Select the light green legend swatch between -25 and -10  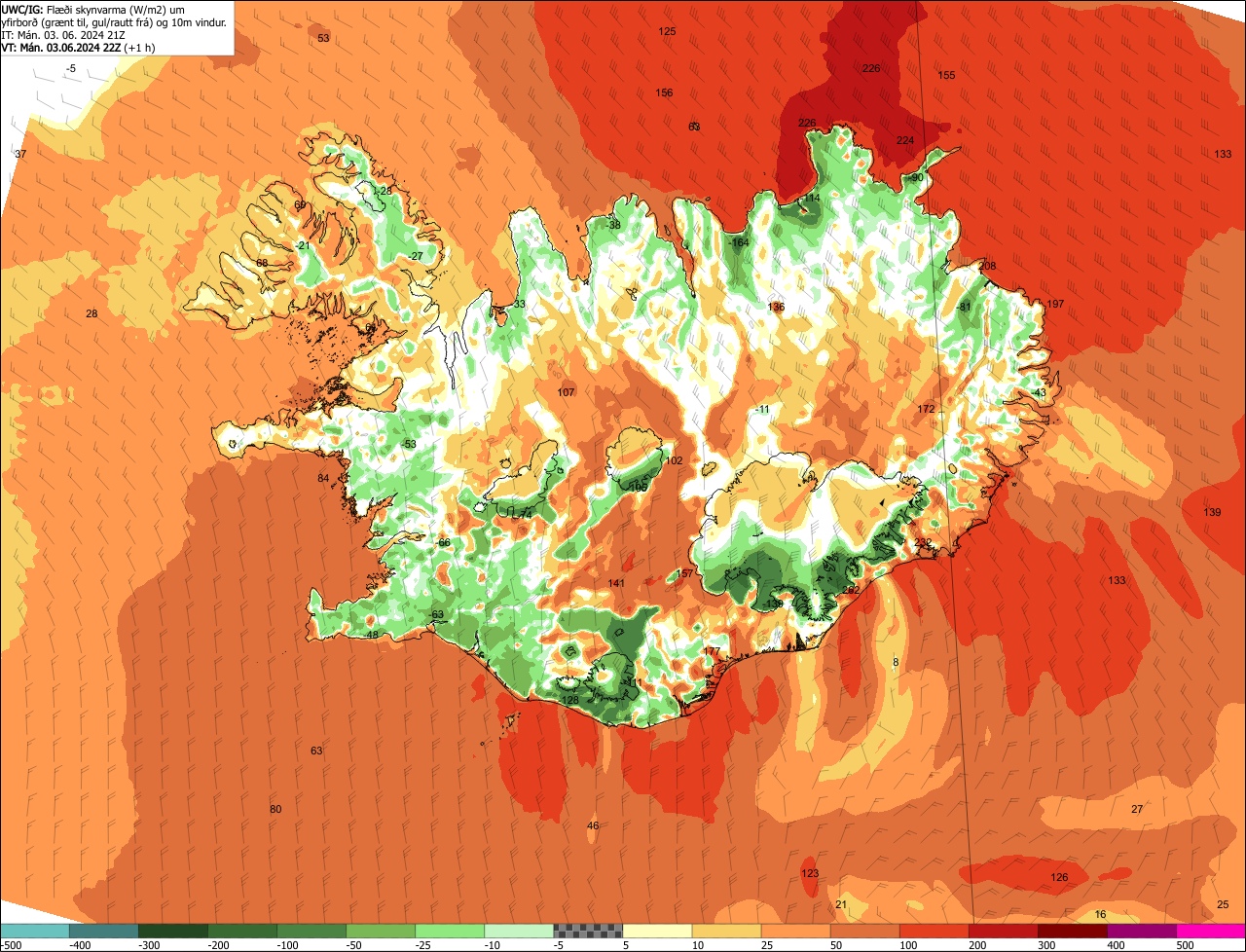click(450, 931)
